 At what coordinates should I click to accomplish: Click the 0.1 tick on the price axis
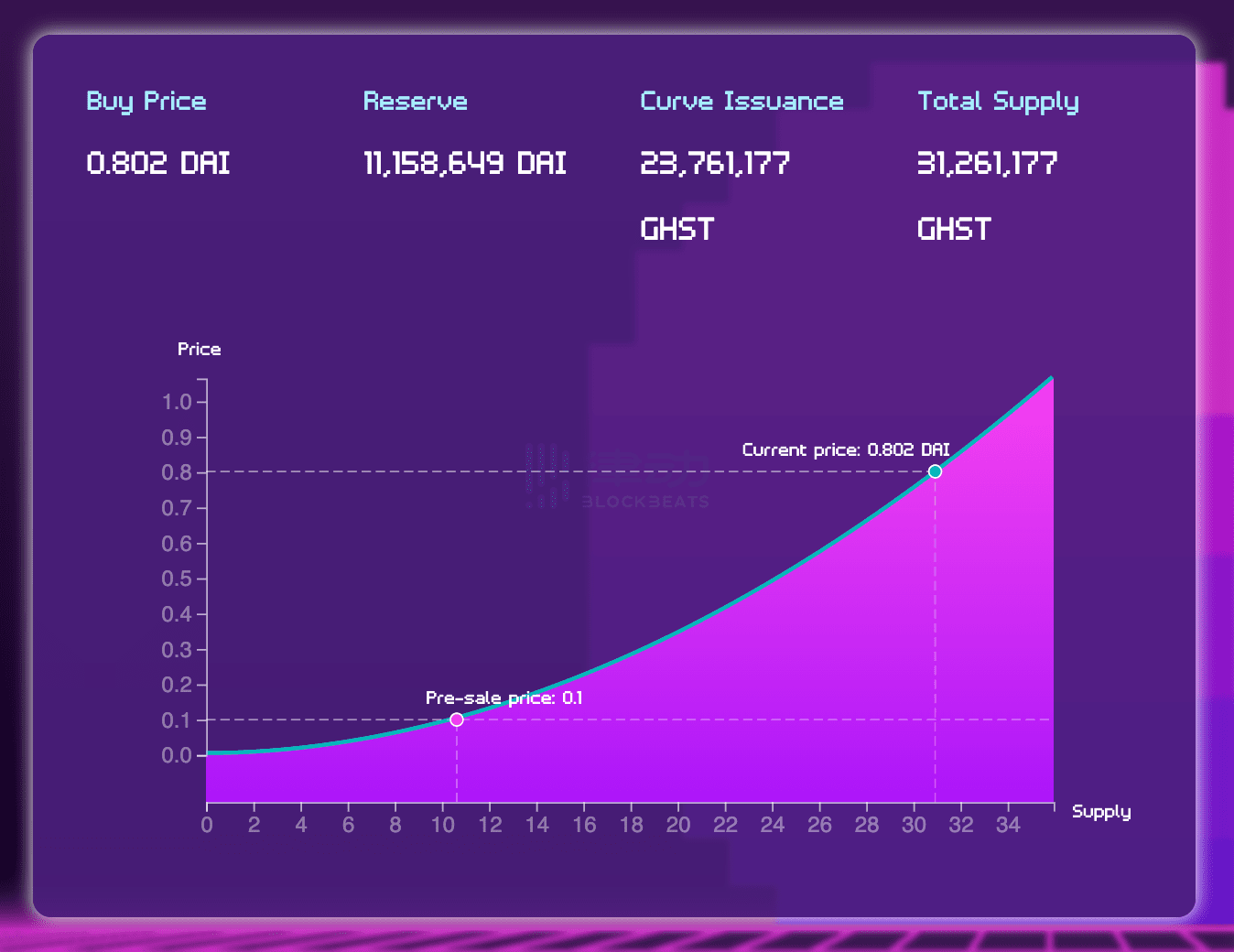coord(177,720)
